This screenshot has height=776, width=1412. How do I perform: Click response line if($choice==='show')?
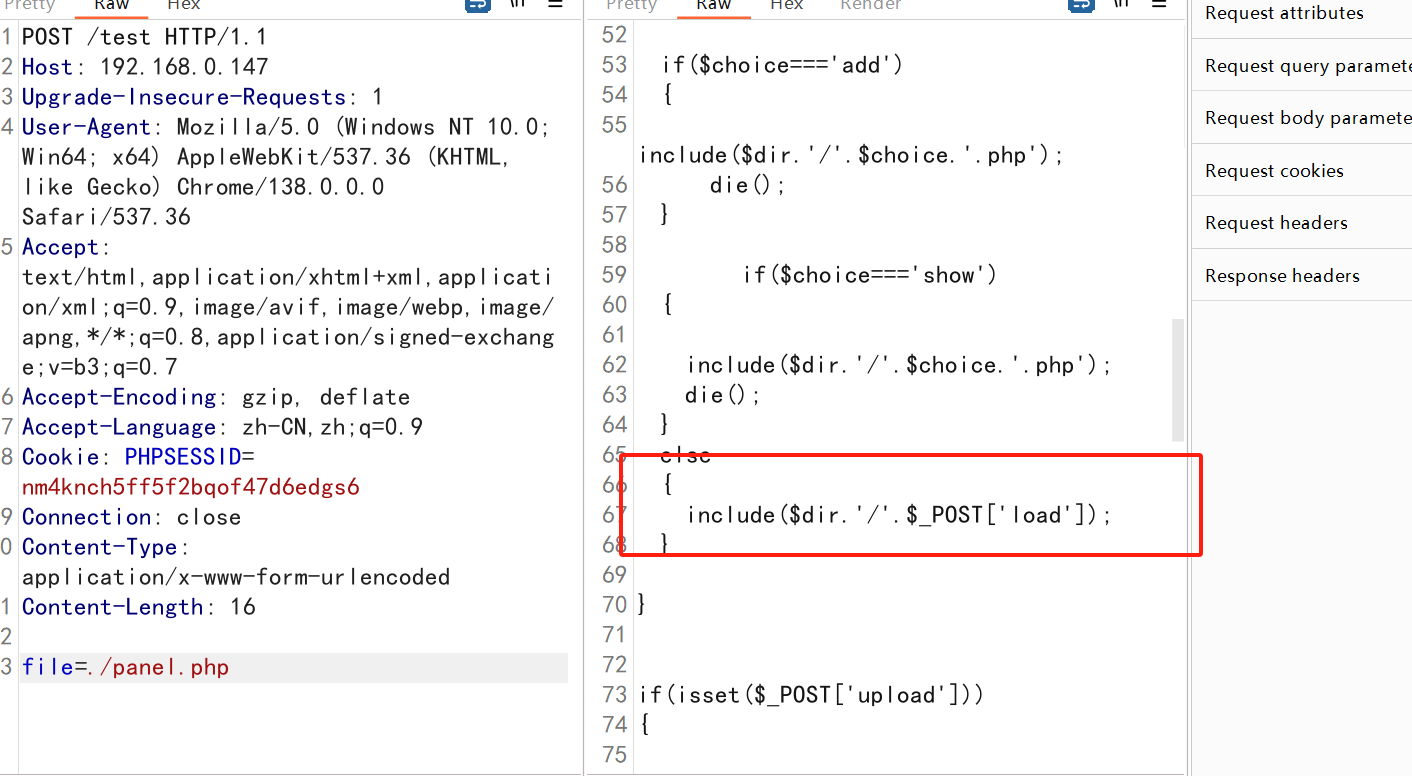pos(870,275)
